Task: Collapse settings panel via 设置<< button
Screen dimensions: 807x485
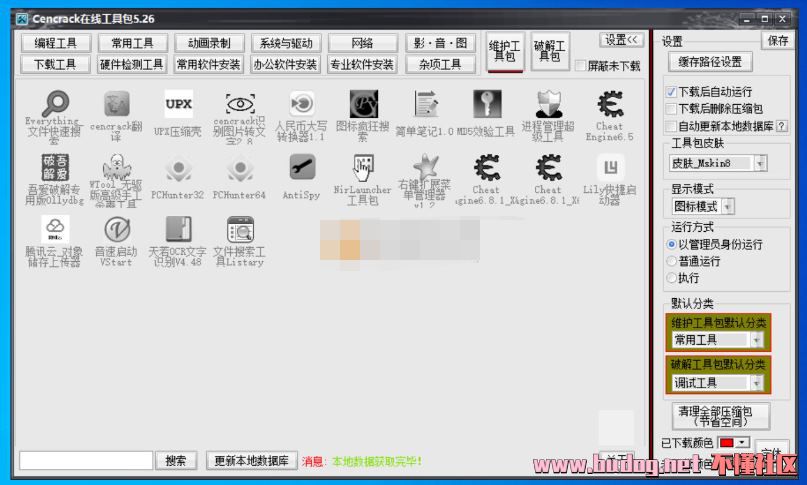Action: tap(621, 40)
